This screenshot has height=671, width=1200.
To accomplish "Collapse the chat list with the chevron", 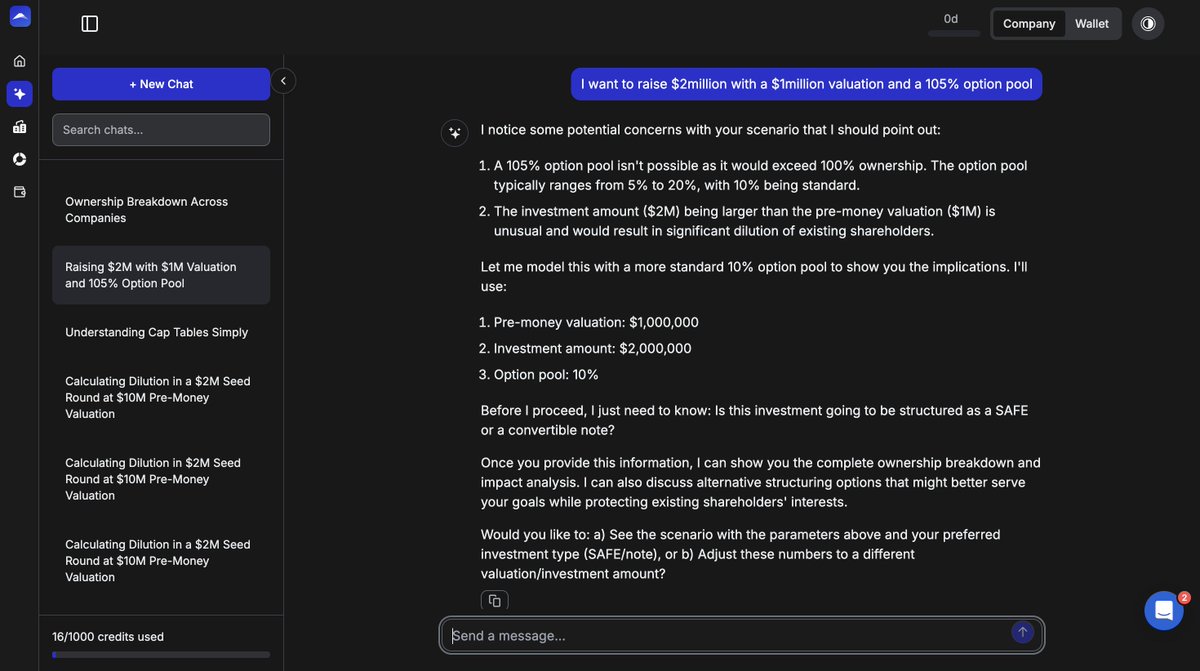I will click(283, 81).
